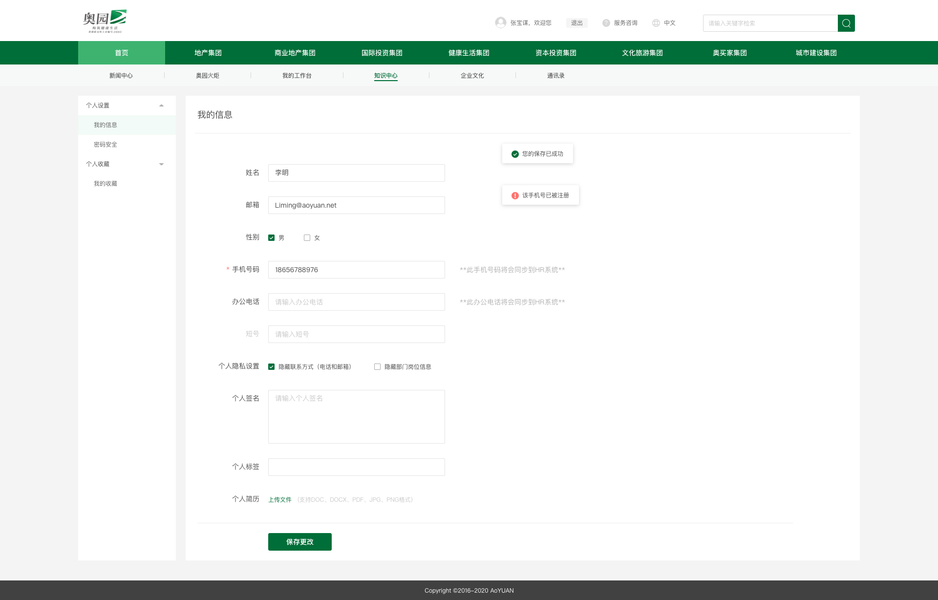
Task: Click the Copyright AoYUAN footer text
Action: coord(469,590)
